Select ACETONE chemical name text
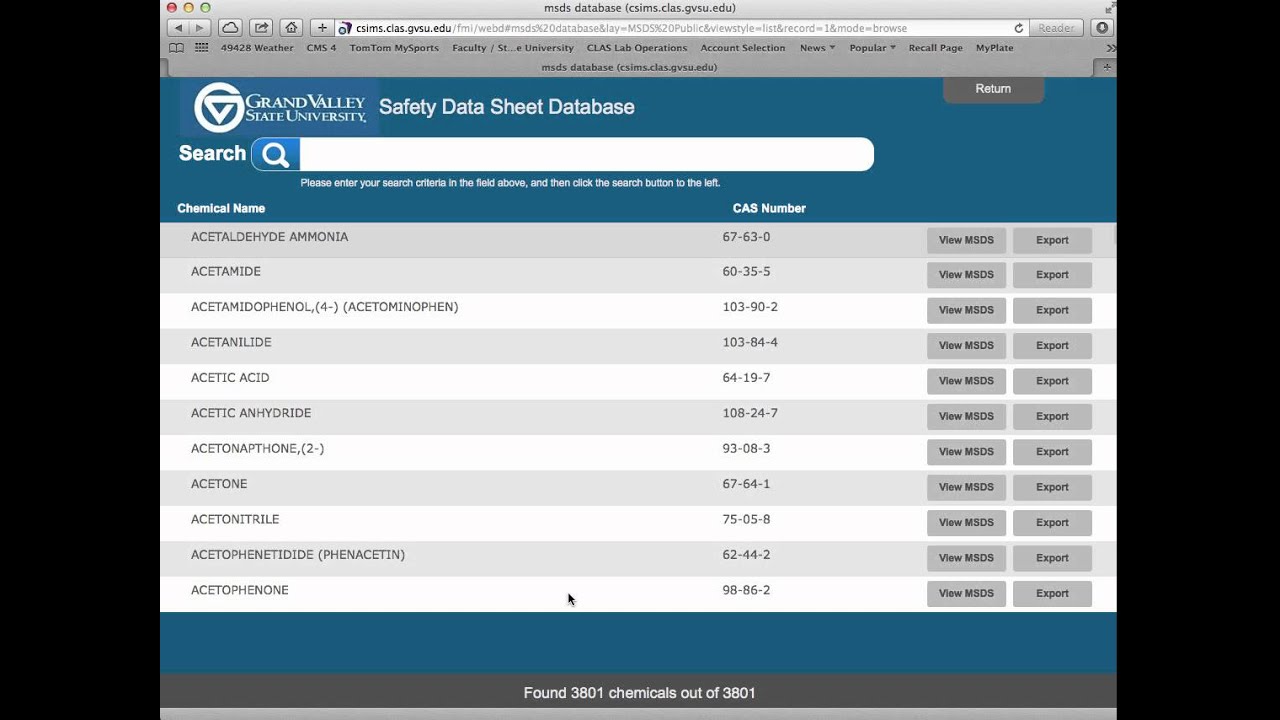The image size is (1280, 720). [x=219, y=484]
